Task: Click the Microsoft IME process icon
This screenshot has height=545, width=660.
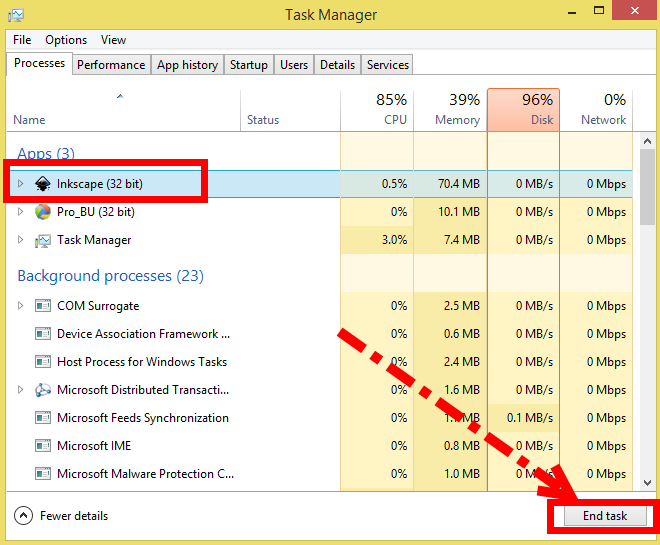Action: (x=43, y=446)
